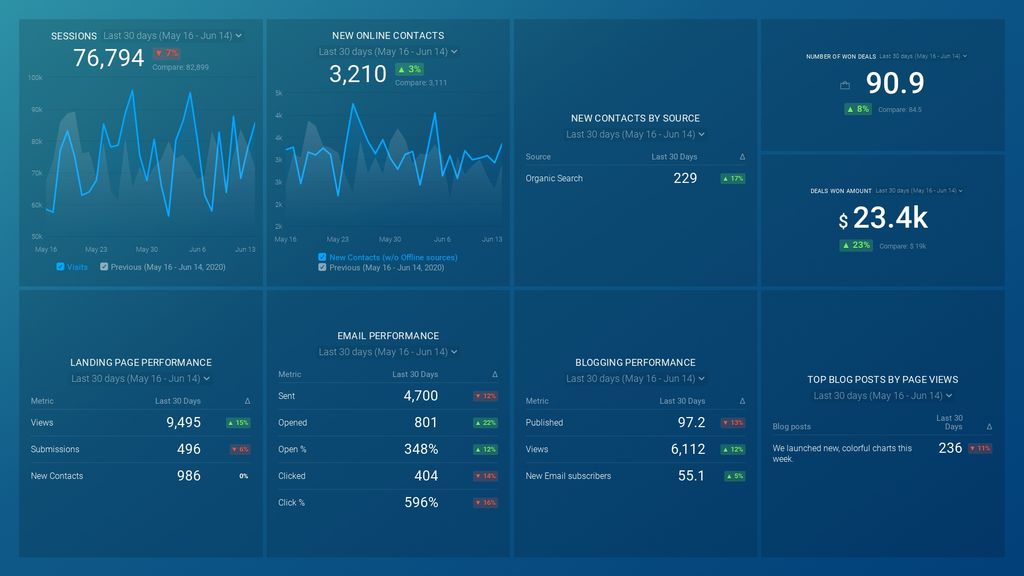Viewport: 1024px width, 576px height.
Task: Uncheck the Visits checkbox under the Sessions chart
Action: (x=60, y=267)
